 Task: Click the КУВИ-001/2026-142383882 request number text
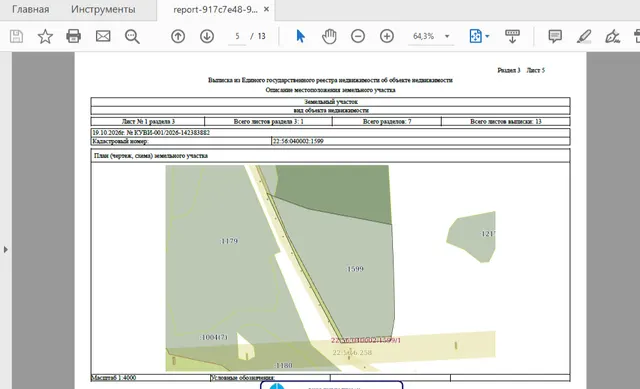(x=172, y=133)
